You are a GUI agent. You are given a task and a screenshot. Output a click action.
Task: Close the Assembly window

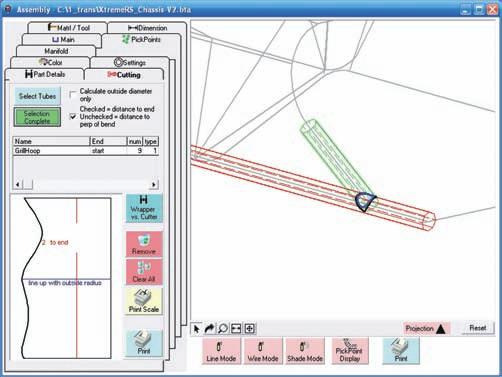pyautogui.click(x=492, y=9)
